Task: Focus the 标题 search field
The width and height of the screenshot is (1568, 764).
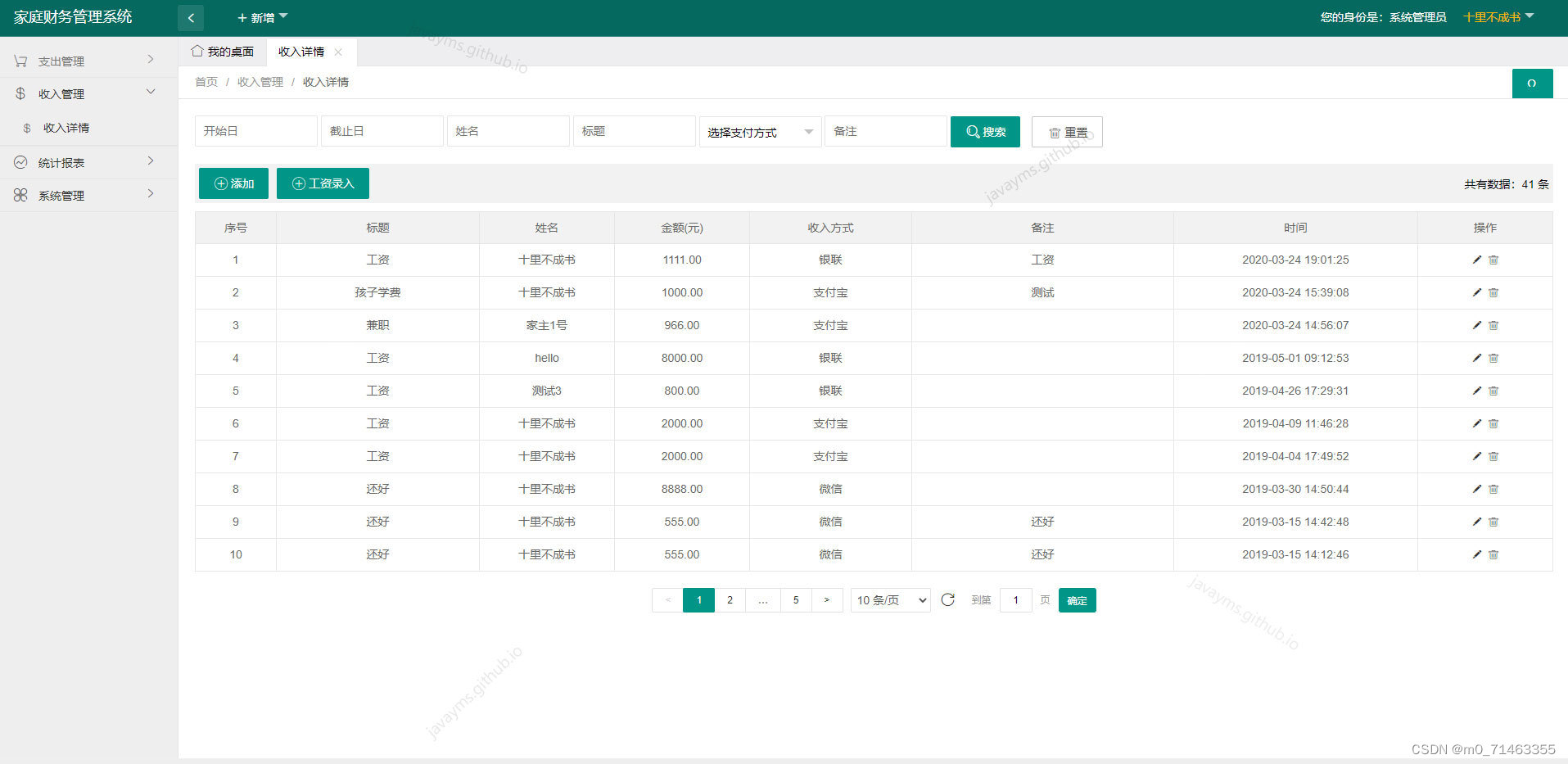Action: [x=634, y=131]
